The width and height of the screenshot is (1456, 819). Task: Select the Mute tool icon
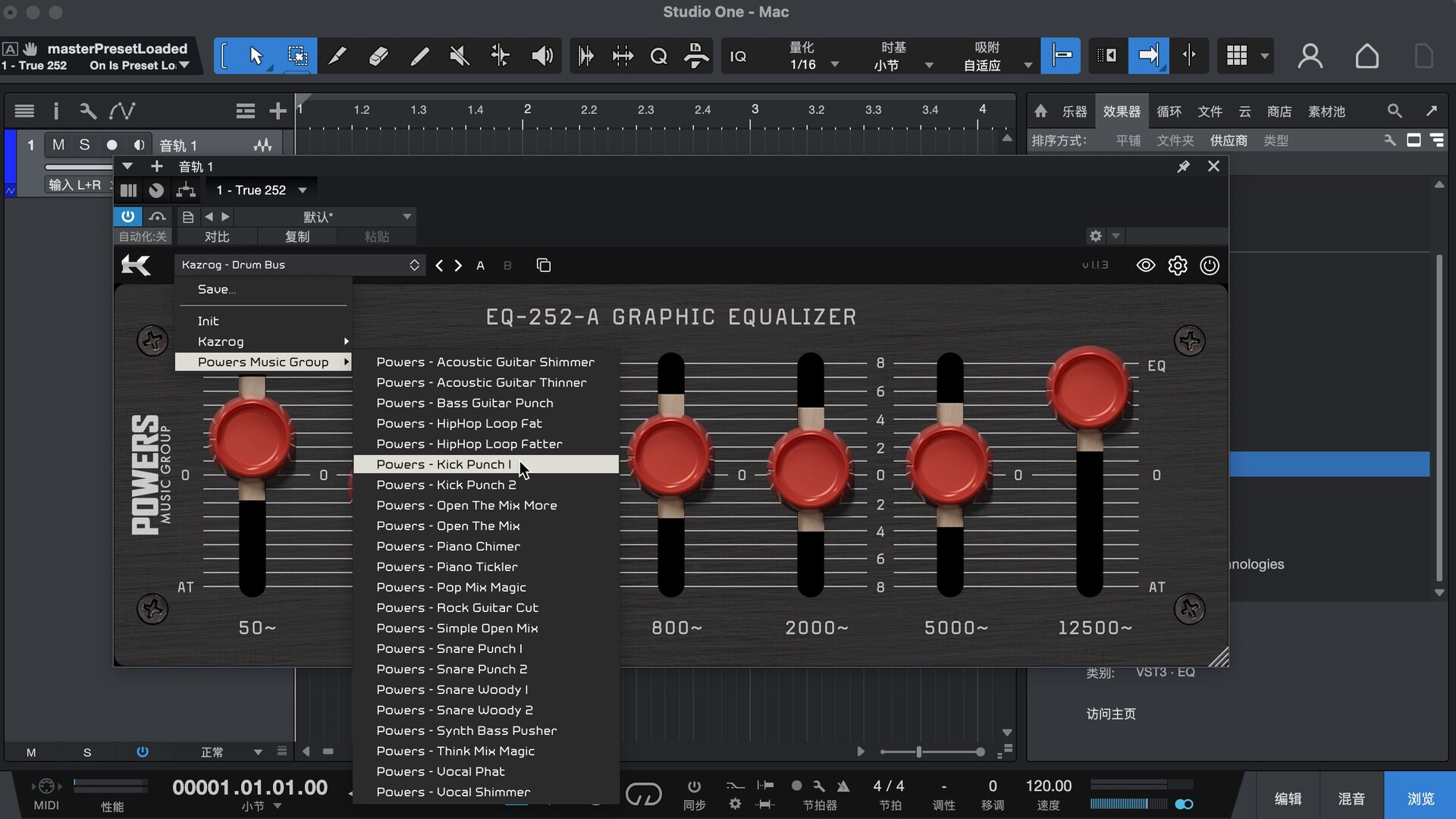click(459, 55)
